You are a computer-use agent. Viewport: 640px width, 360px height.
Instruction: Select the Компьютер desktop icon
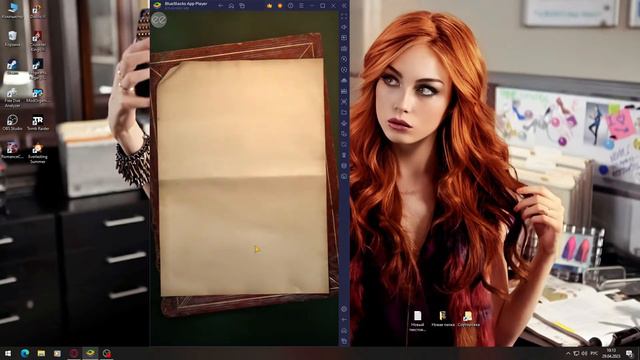click(12, 11)
